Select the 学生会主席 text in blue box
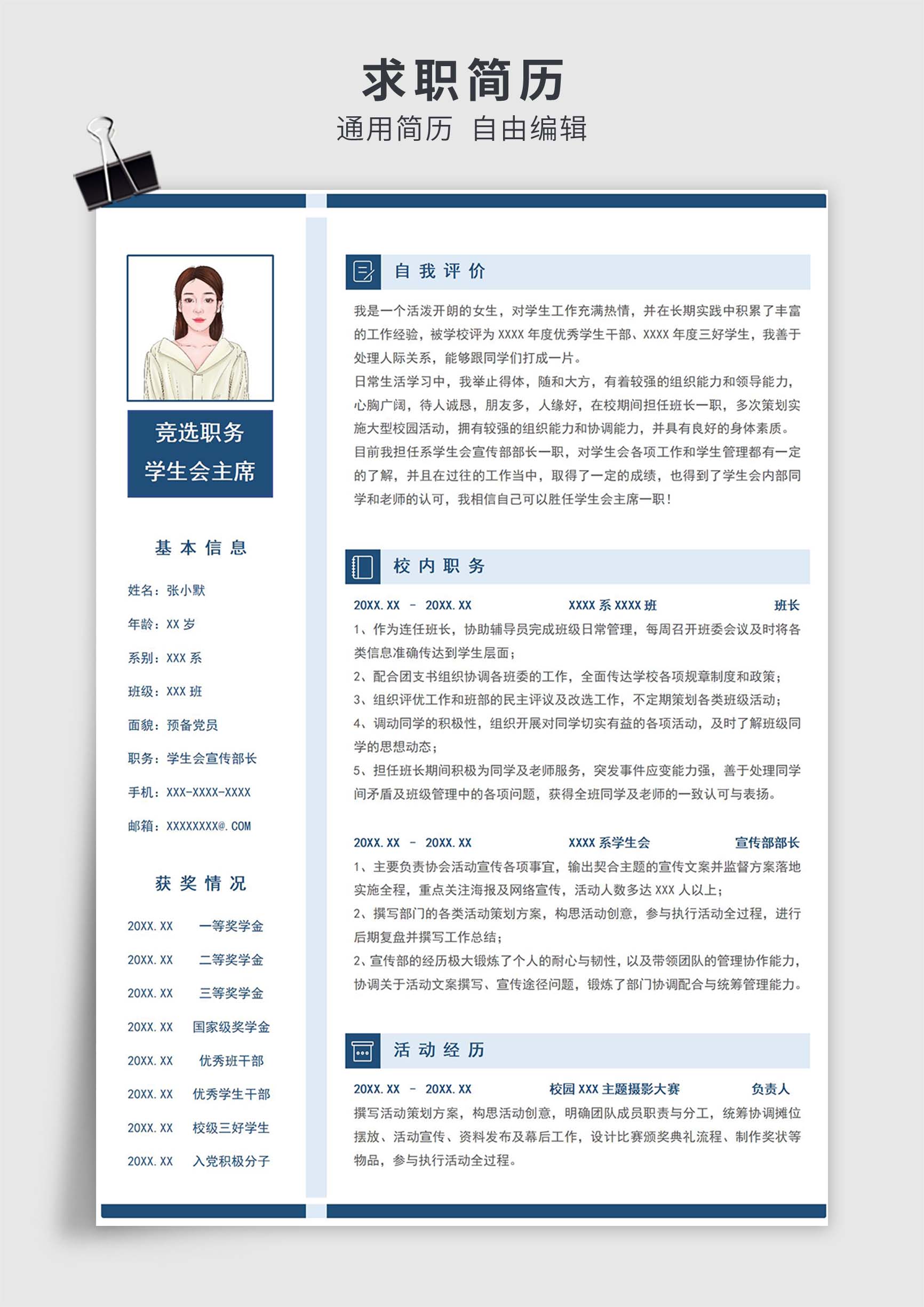 (x=200, y=472)
